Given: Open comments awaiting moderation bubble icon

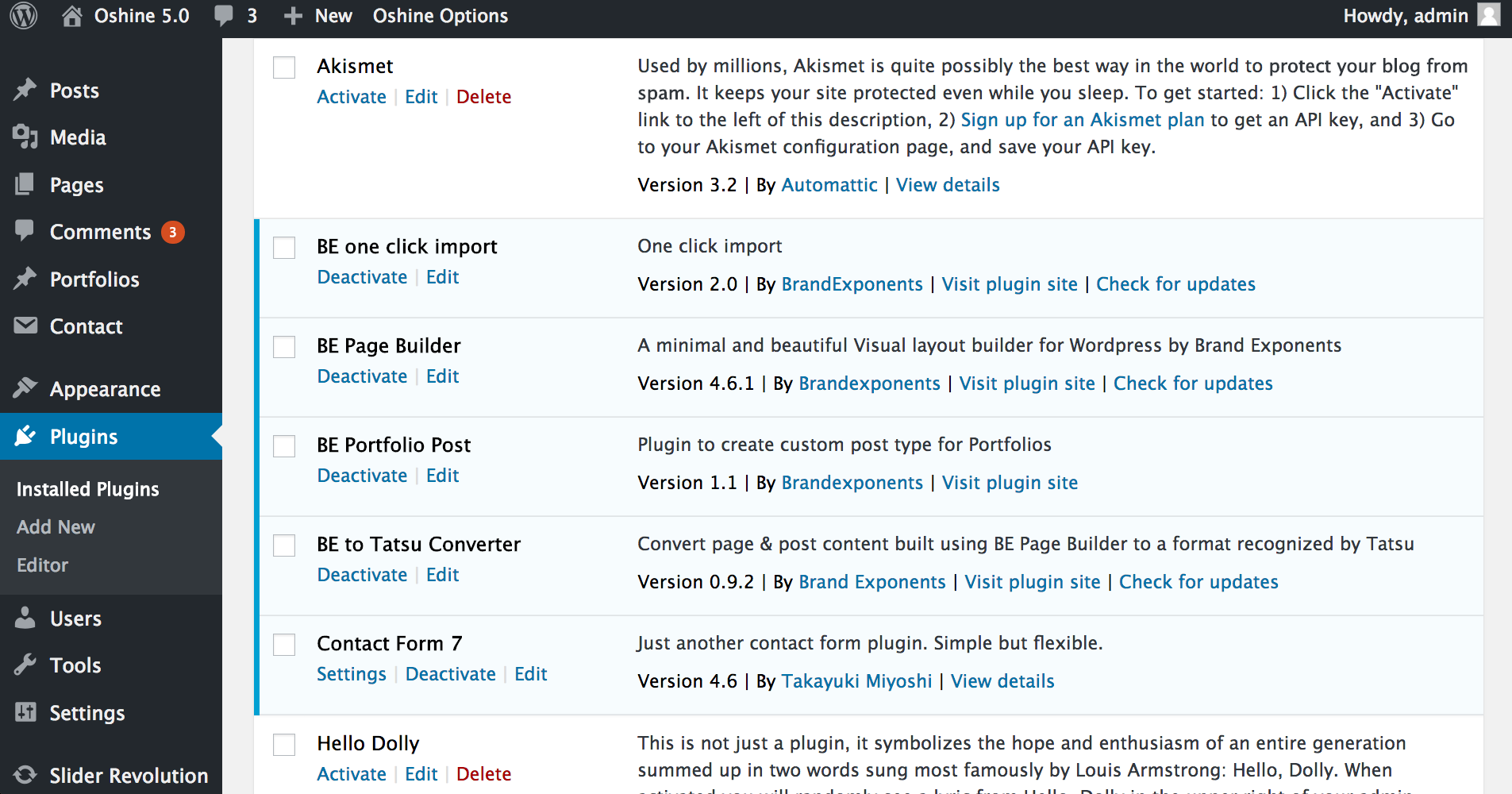Looking at the screenshot, I should [x=223, y=15].
